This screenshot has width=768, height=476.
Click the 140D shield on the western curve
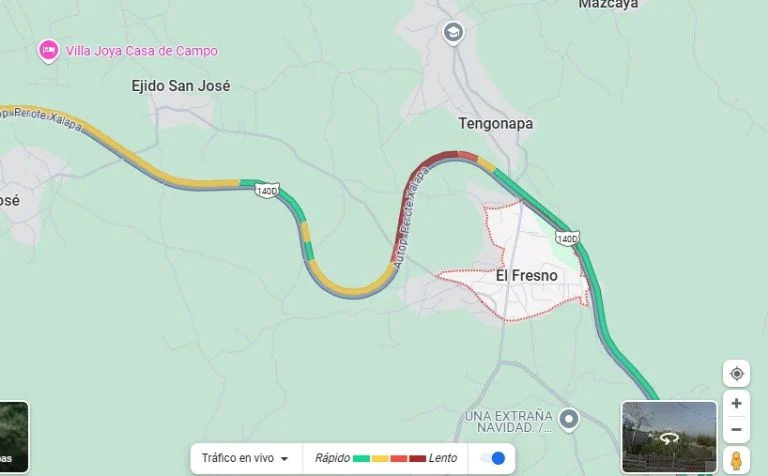[x=267, y=190]
